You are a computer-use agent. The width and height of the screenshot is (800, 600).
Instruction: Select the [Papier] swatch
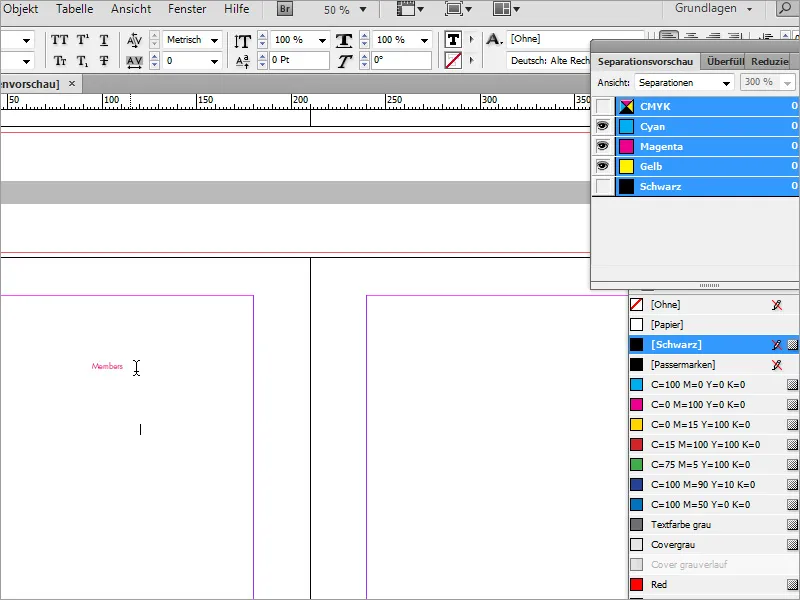point(713,324)
